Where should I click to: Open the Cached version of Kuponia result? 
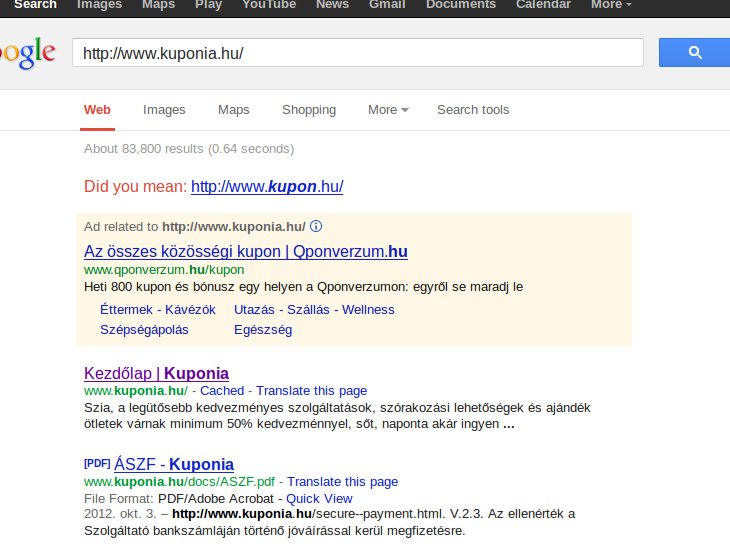click(x=222, y=391)
